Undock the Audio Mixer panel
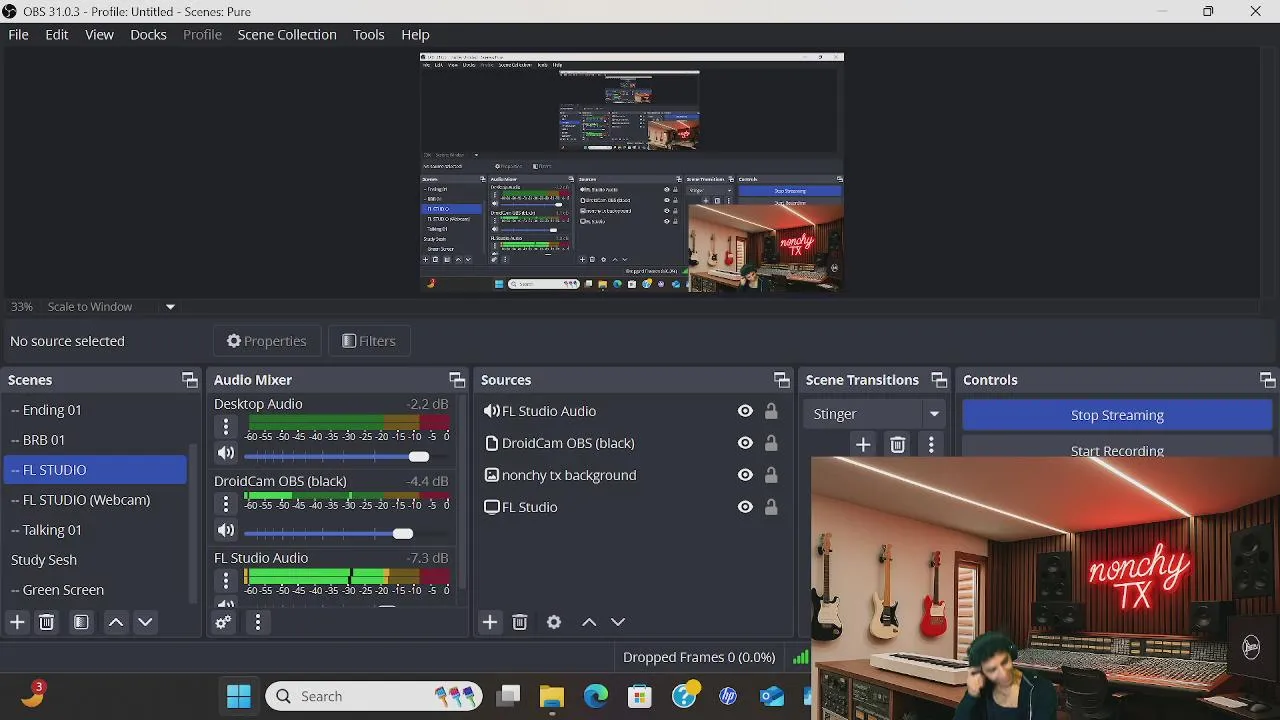The image size is (1280, 720). [457, 380]
